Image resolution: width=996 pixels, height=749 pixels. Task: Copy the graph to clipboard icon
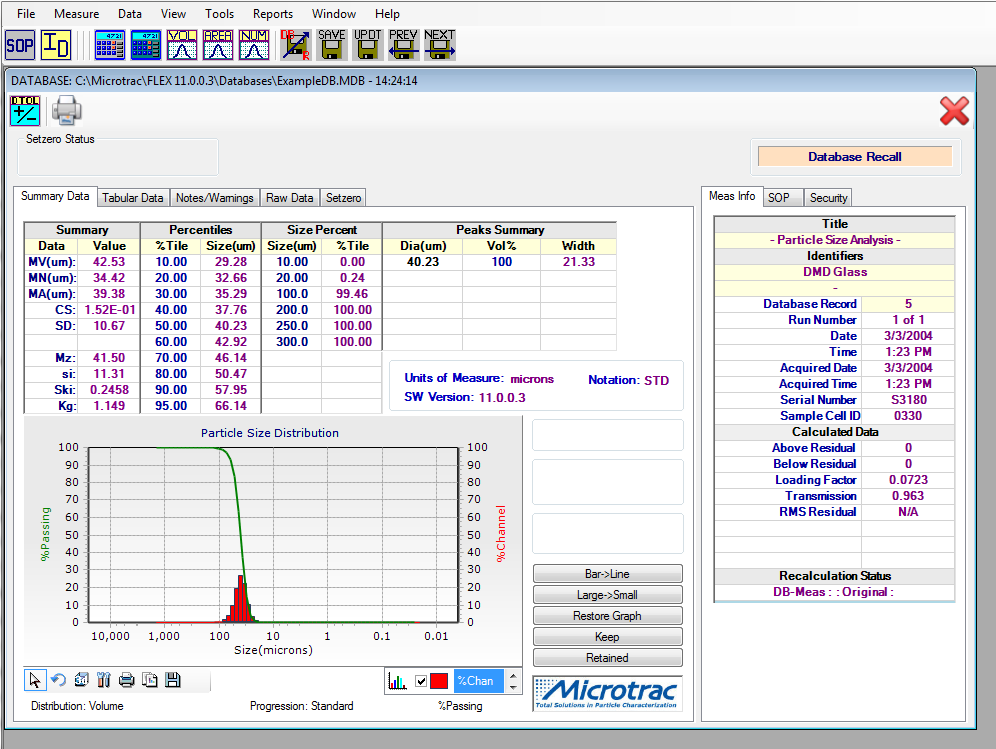click(x=150, y=680)
